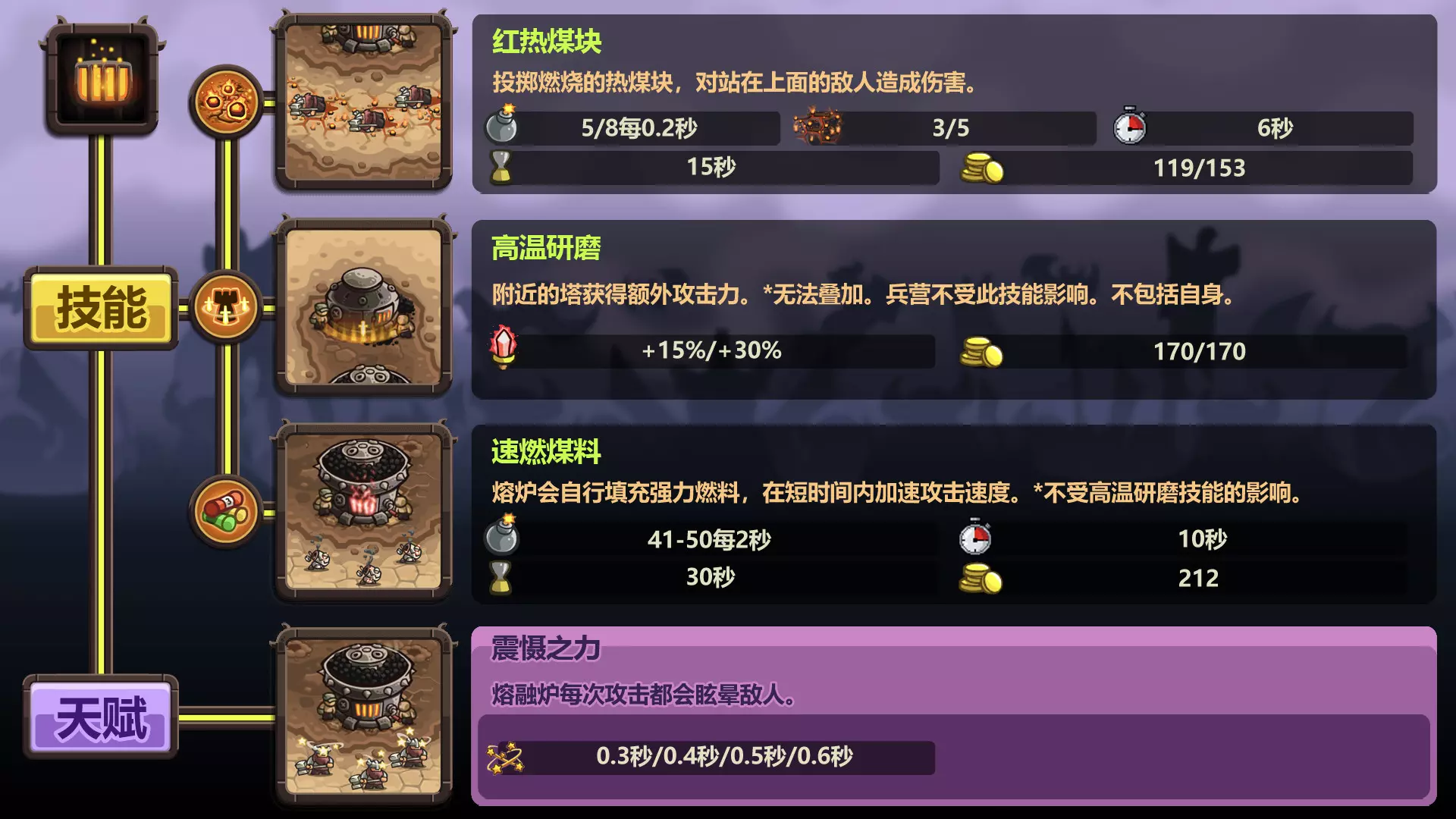Select the hot coals skill round icon

pyautogui.click(x=225, y=102)
